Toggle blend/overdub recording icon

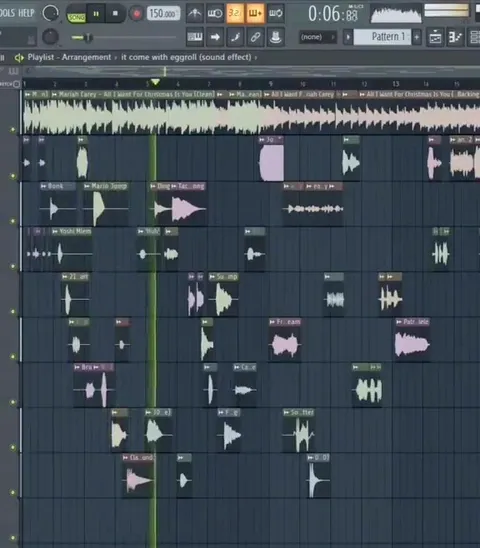[x=255, y=13]
